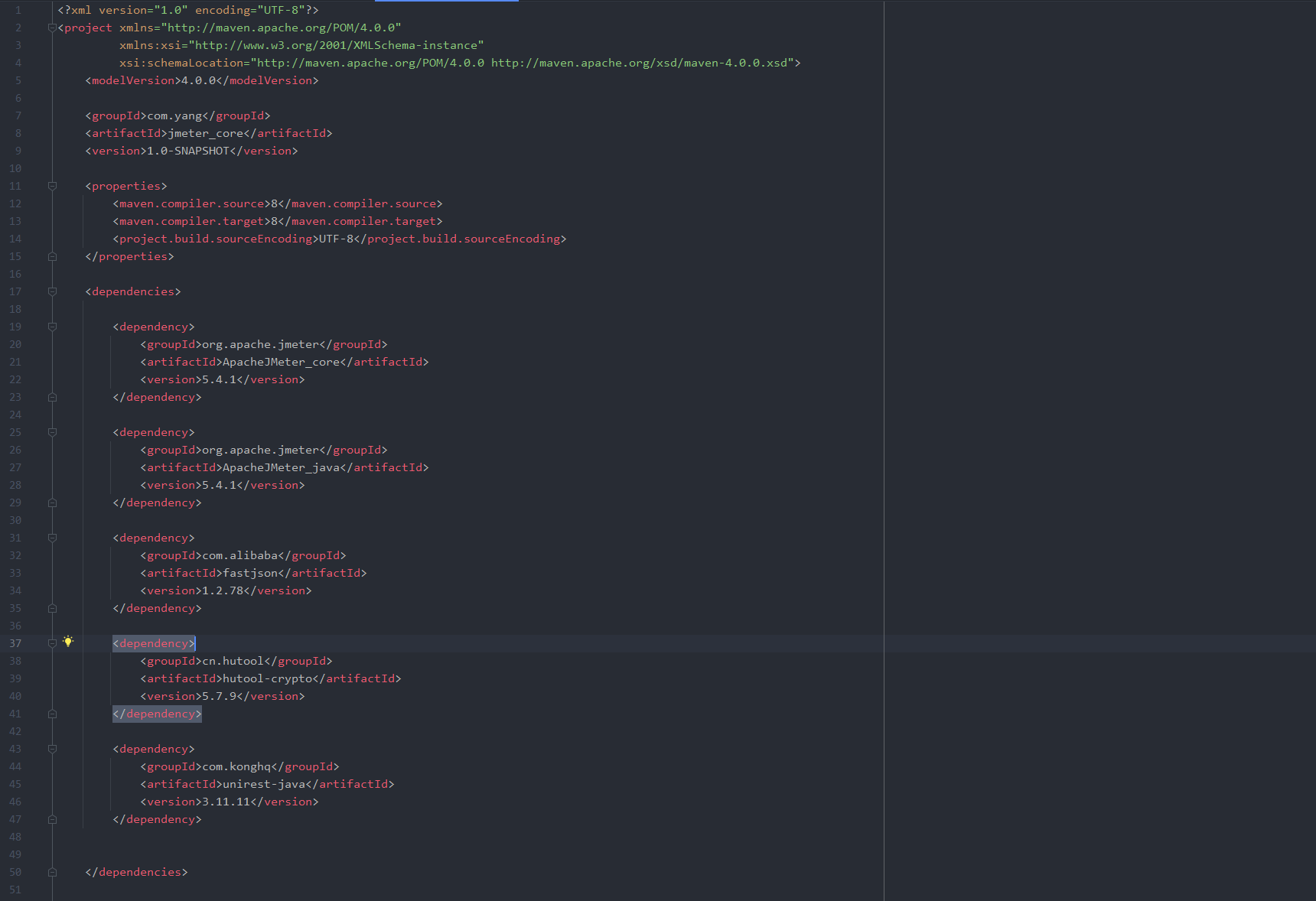Click the groupId "com.alibaba"
This screenshot has width=1316, height=901.
pos(240,555)
